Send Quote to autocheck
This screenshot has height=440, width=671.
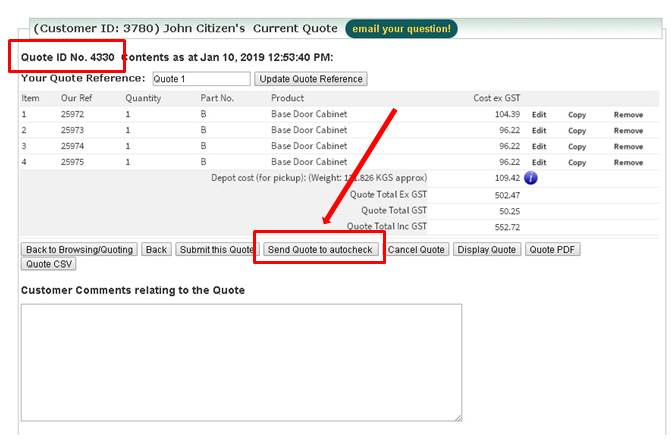click(320, 250)
